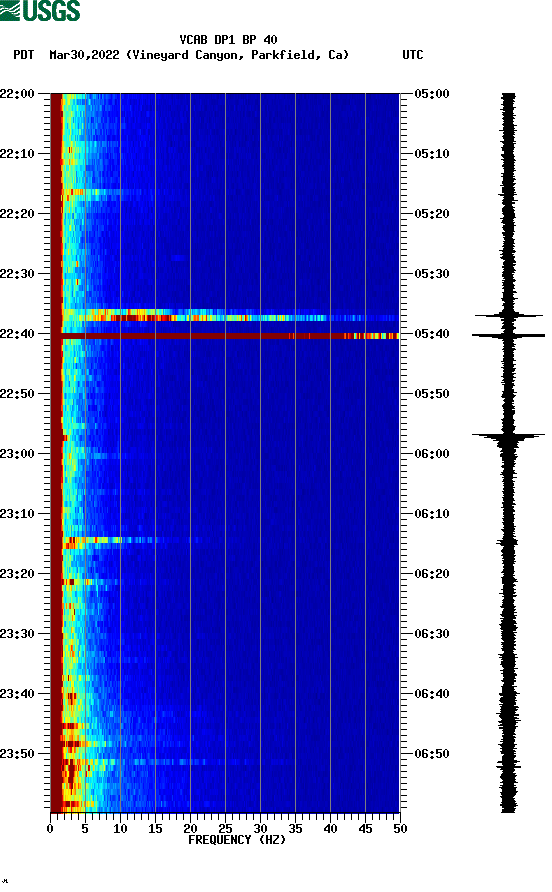Click the 22:10 PDT time label
Image resolution: width=552 pixels, height=892 pixels.
(17, 154)
